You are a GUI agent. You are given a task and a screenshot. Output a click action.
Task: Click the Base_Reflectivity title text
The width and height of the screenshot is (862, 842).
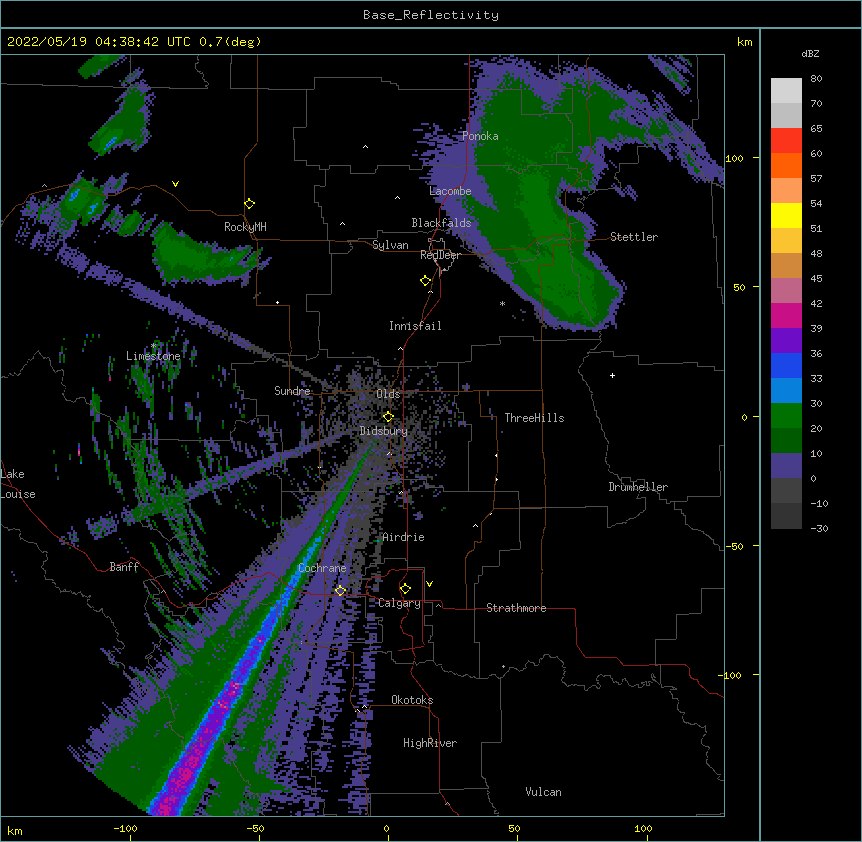[431, 15]
